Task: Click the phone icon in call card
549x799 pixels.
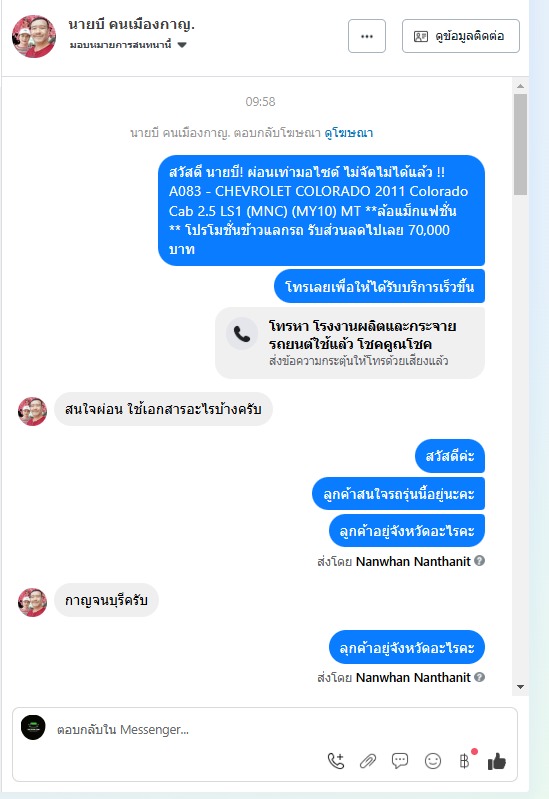Action: click(x=242, y=334)
